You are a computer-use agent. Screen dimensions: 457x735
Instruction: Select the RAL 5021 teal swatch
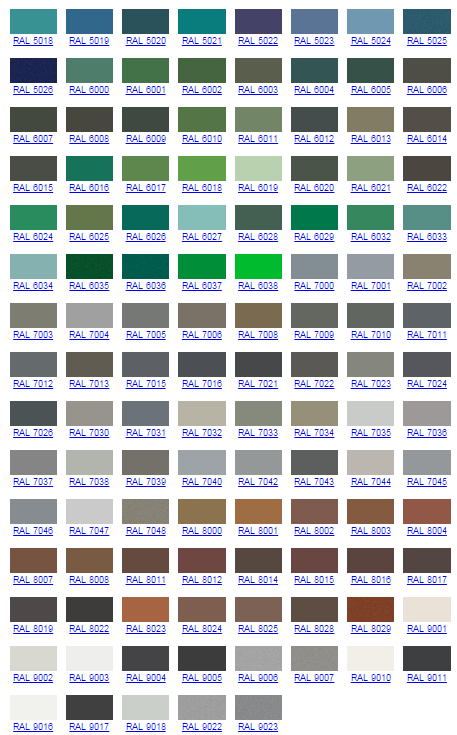202,22
